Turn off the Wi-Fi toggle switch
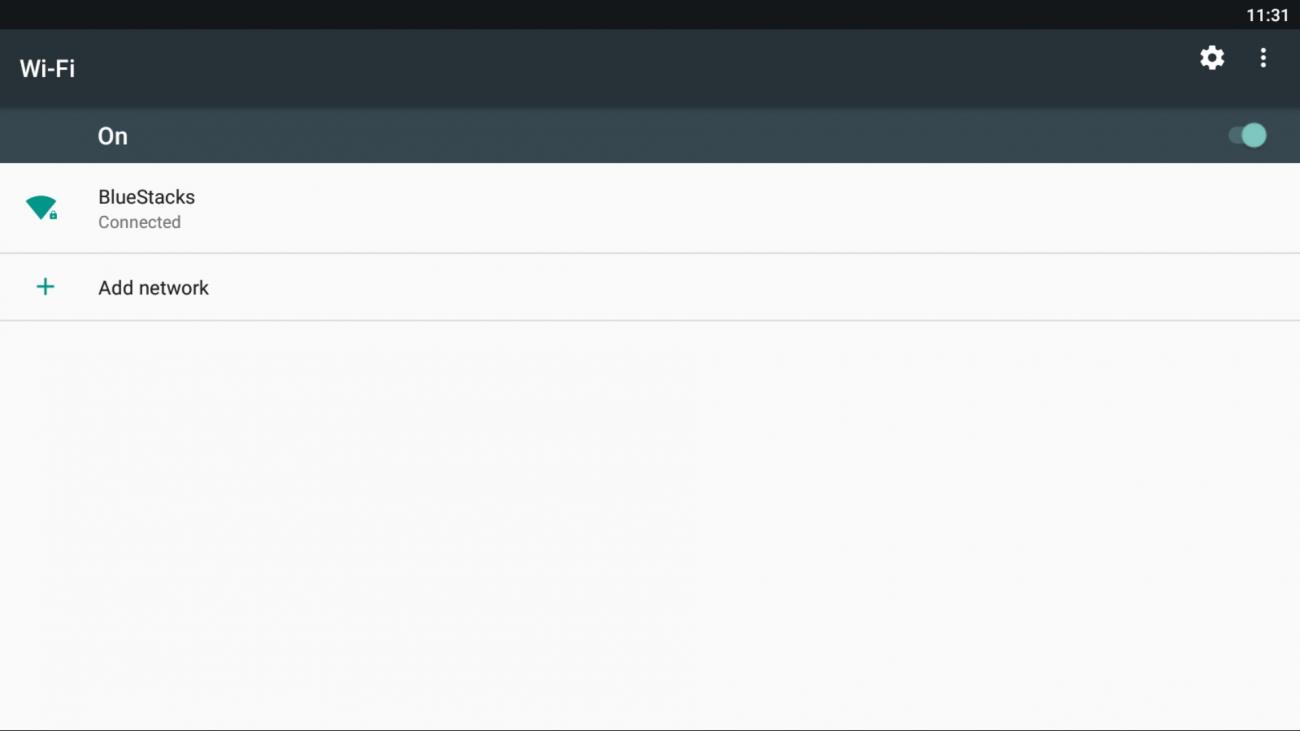The width and height of the screenshot is (1300, 731). coord(1247,135)
